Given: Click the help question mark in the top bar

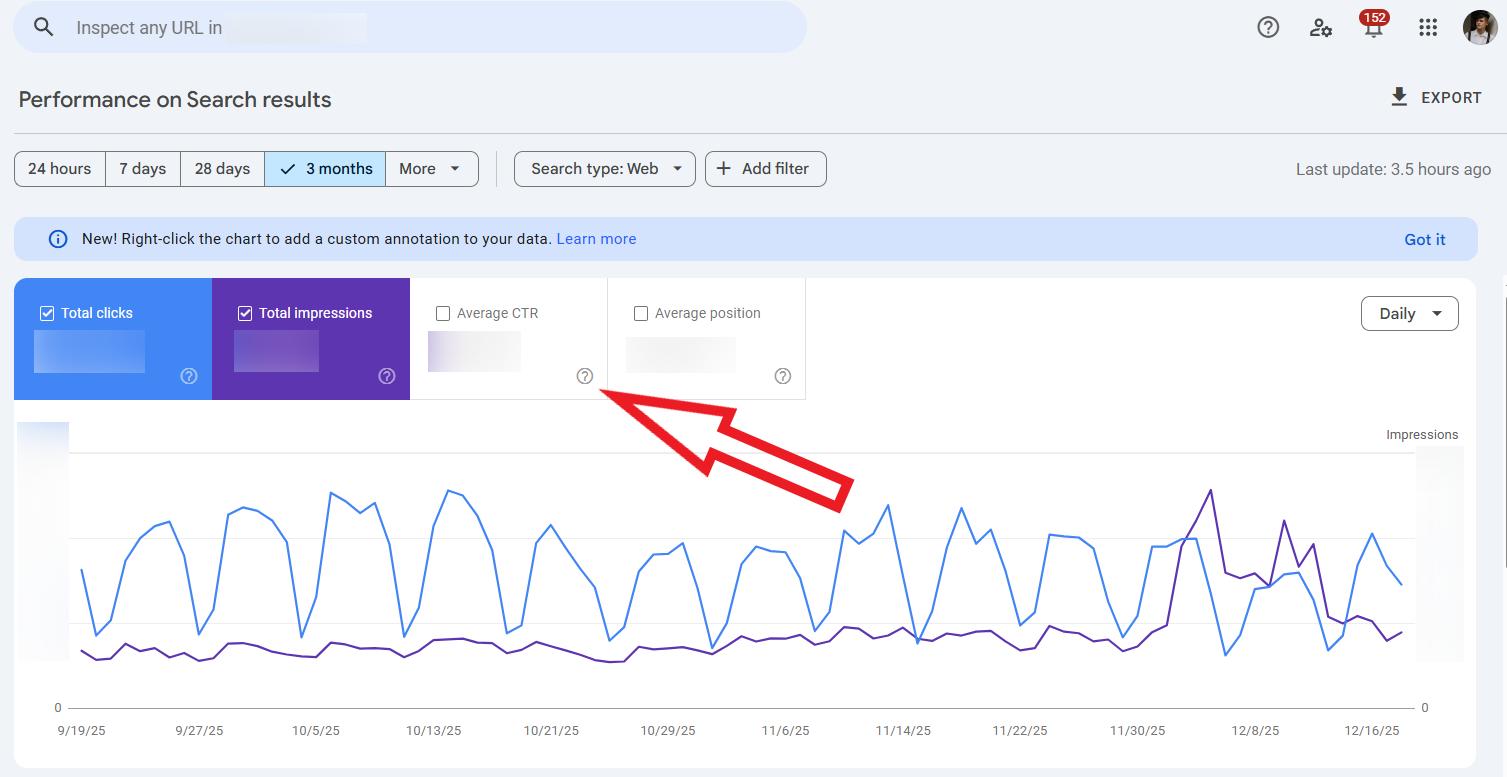Looking at the screenshot, I should click(x=1266, y=27).
